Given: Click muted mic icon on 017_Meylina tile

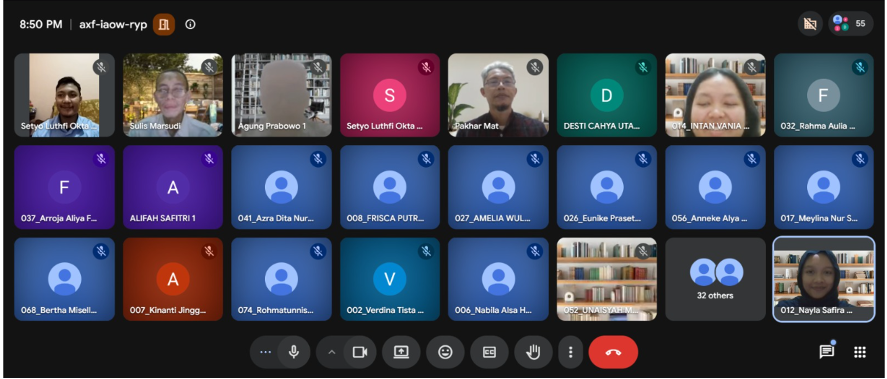Looking at the screenshot, I should pos(860,159).
